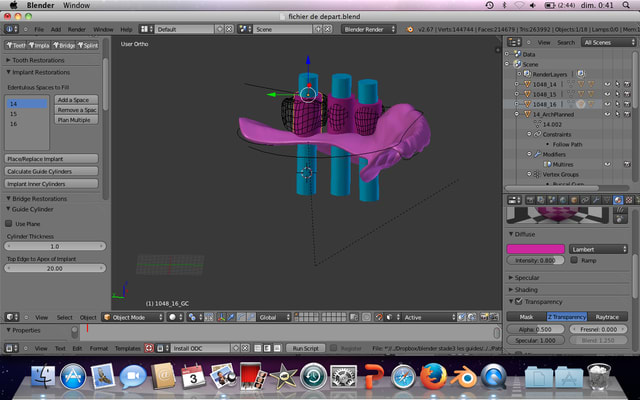Click the magenta diffuse color swatch
The image size is (640, 400).
click(536, 248)
